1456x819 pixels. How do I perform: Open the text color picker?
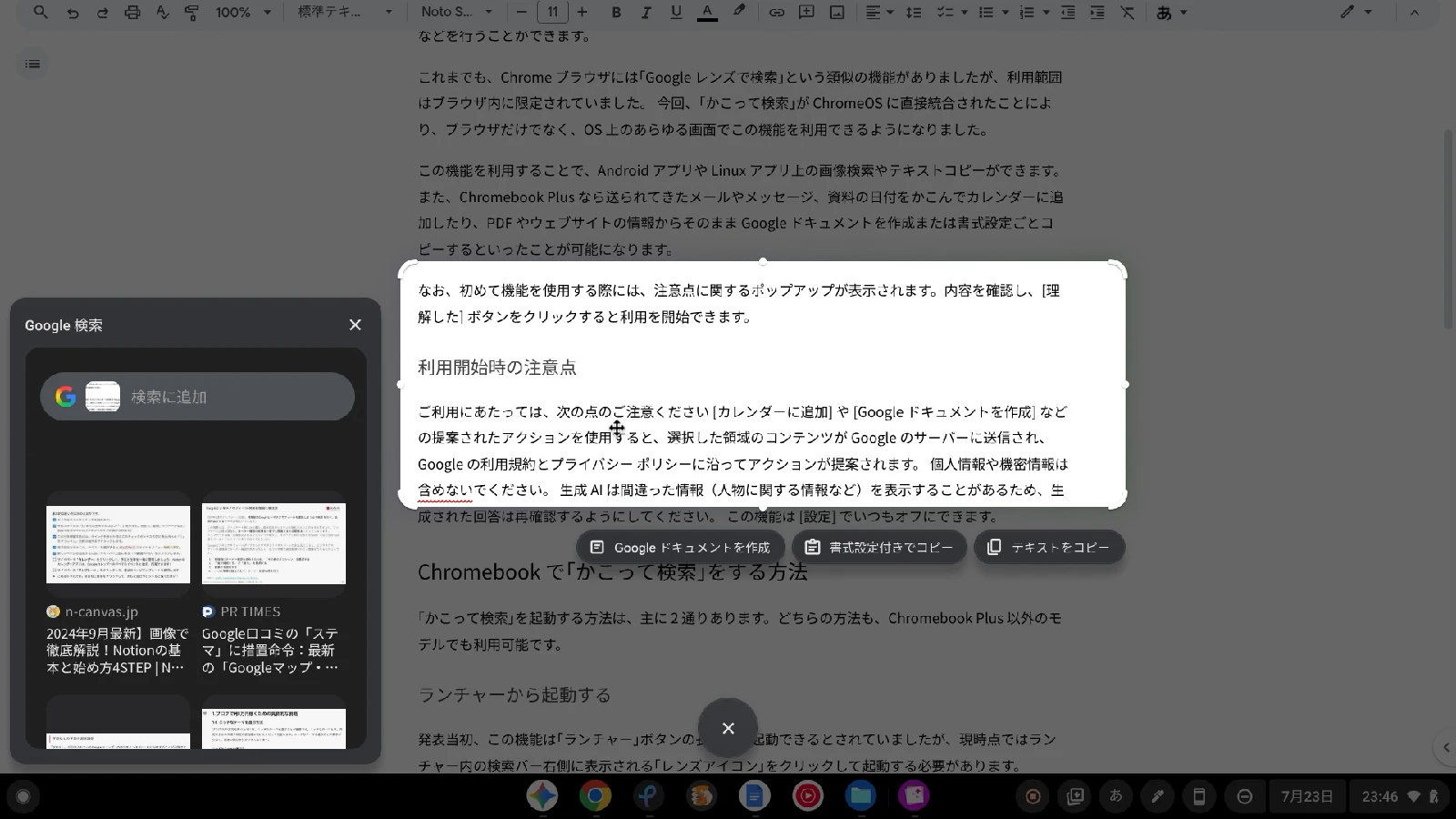click(707, 12)
